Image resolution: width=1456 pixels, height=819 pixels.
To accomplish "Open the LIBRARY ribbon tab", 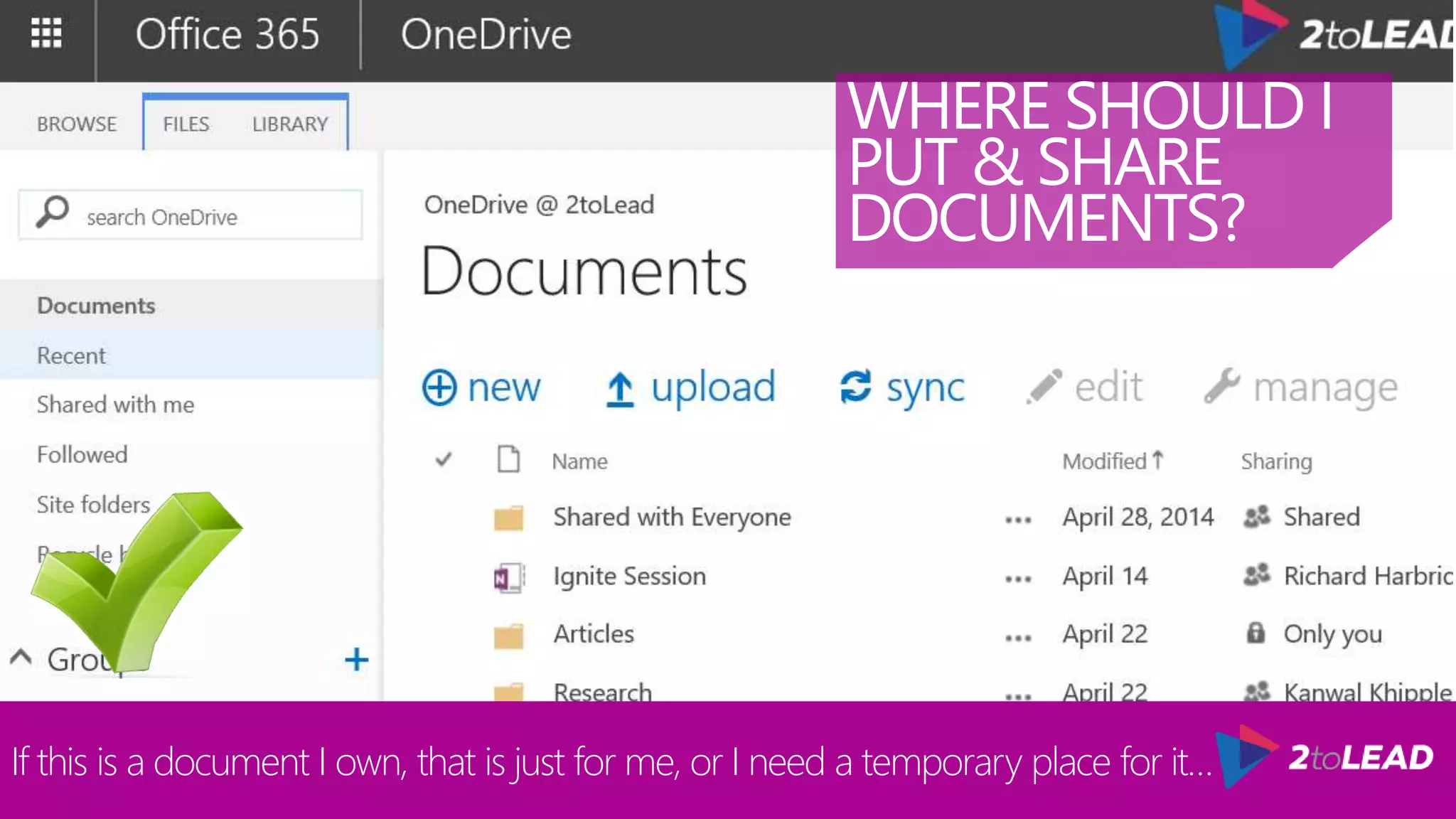I will tap(290, 124).
